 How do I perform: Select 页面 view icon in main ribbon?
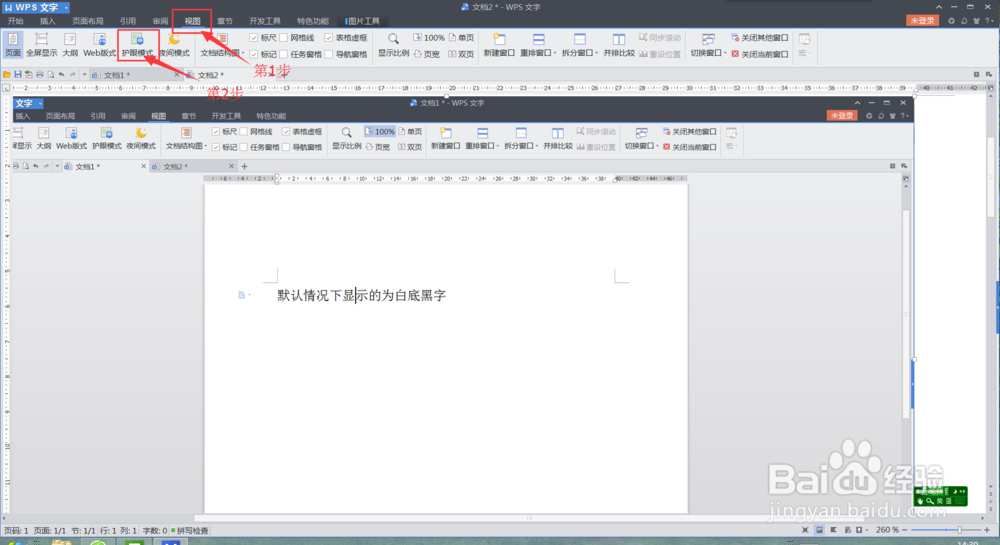[13, 45]
